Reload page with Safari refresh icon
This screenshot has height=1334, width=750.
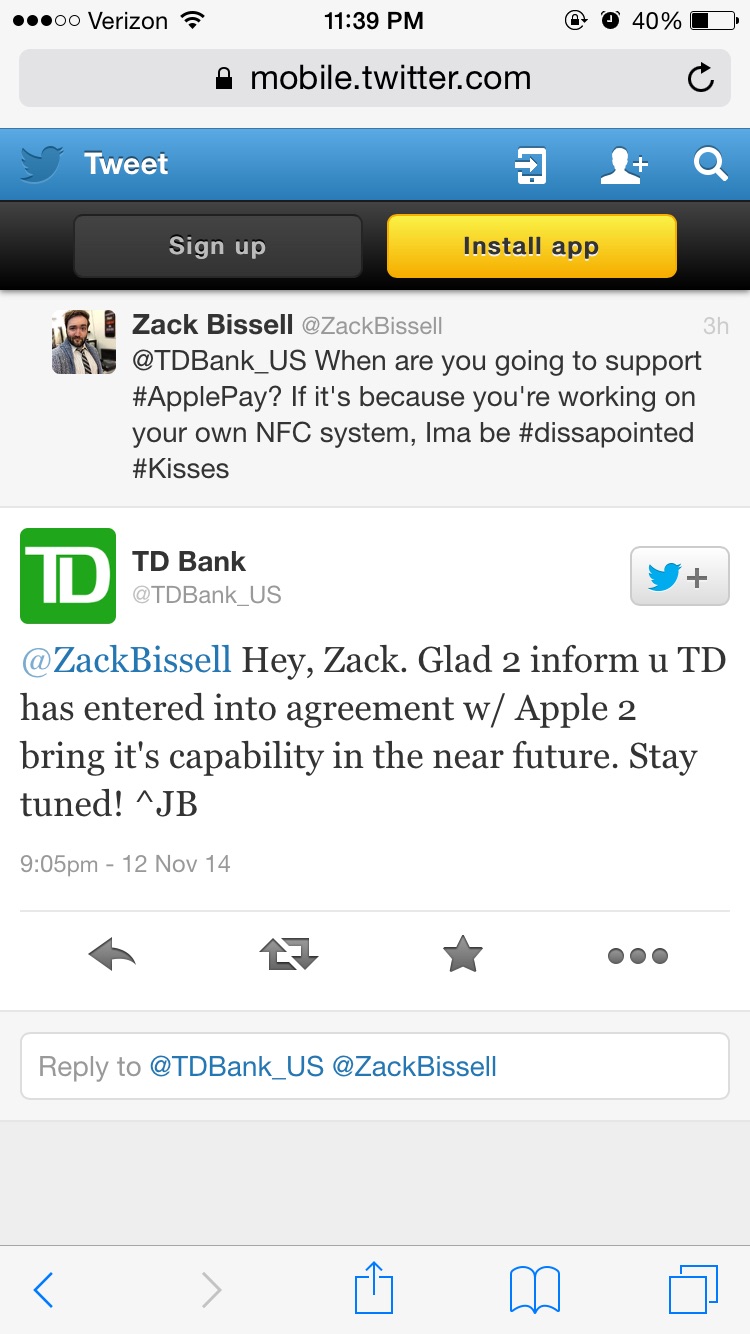pyautogui.click(x=701, y=78)
